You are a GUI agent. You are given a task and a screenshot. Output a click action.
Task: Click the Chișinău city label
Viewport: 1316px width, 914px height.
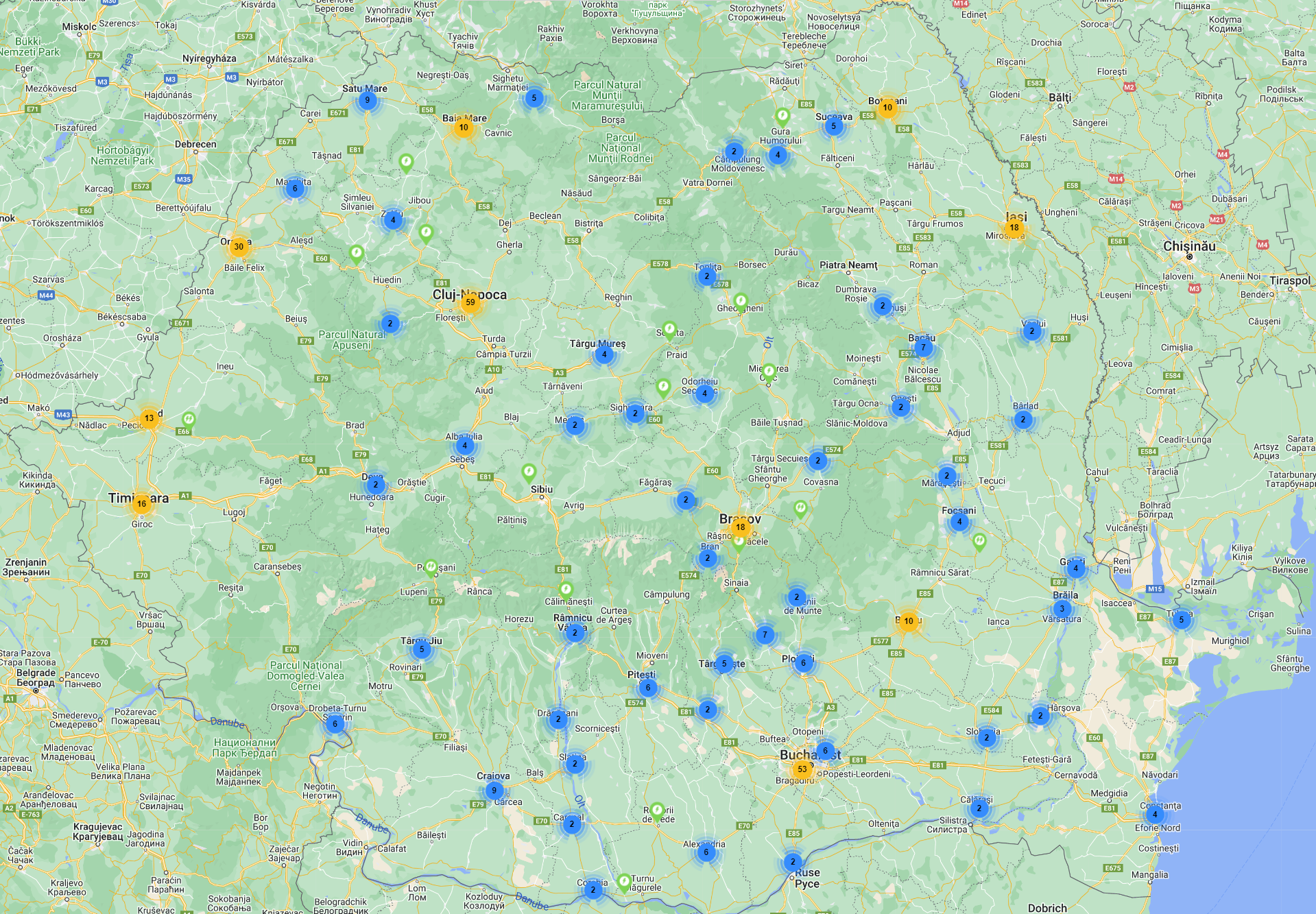[1189, 246]
